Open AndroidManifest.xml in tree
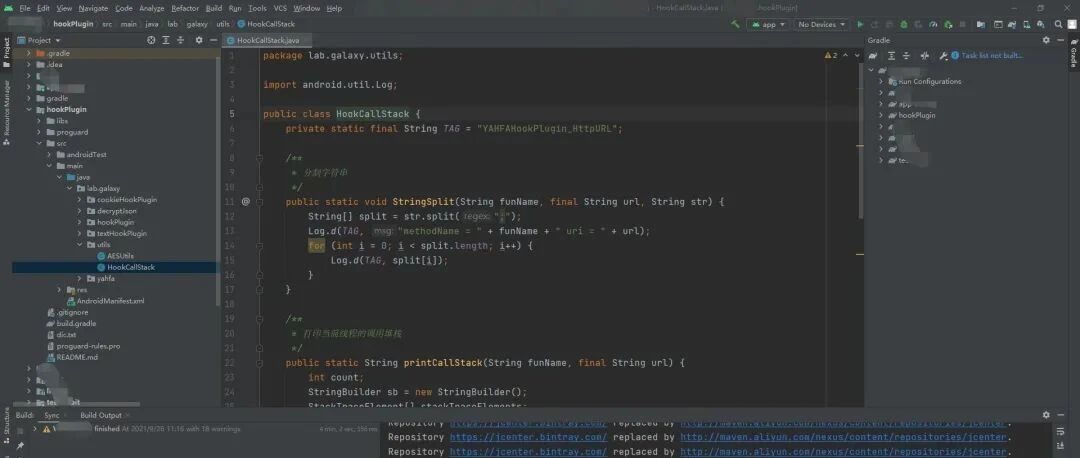Screen dimensions: 1080x458 [110, 301]
